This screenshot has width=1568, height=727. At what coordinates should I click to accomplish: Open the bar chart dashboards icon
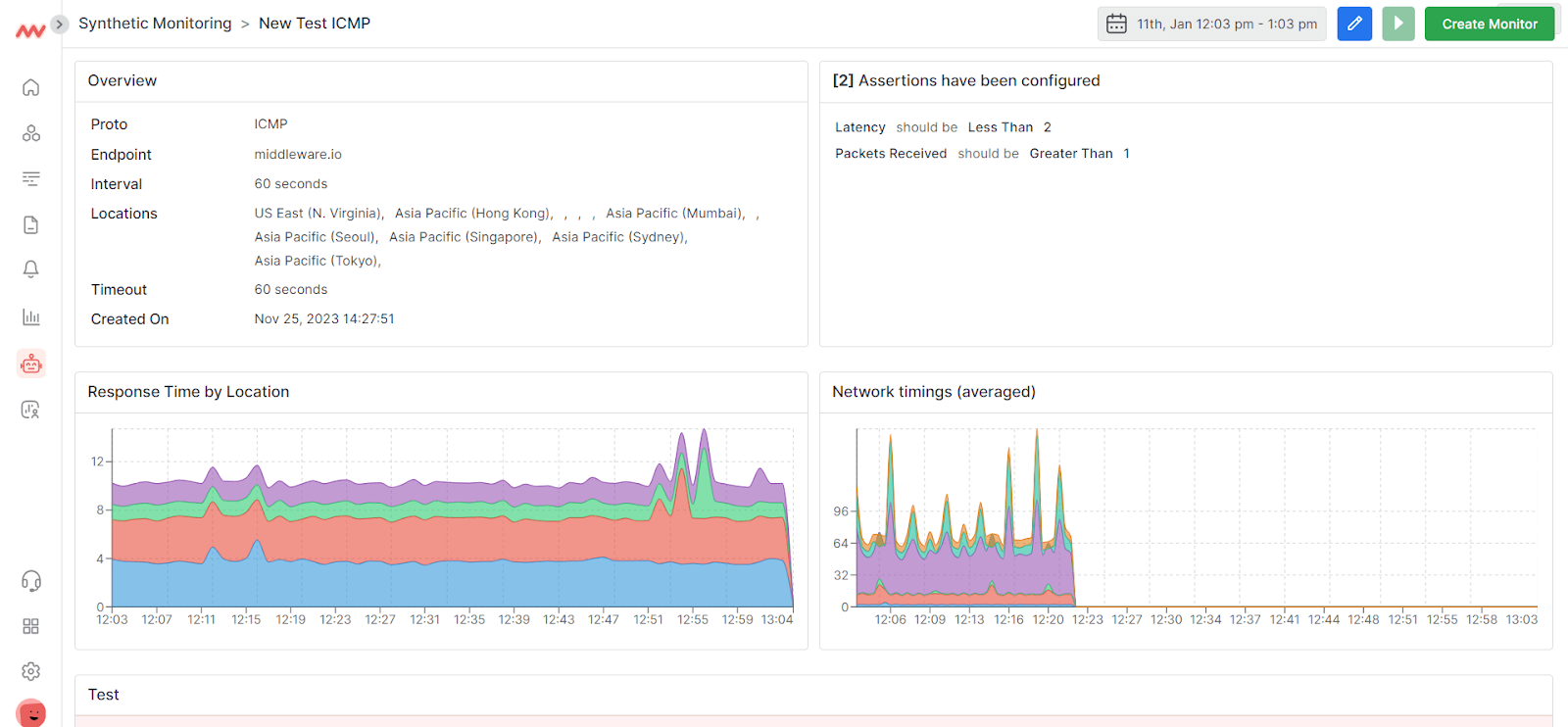[x=31, y=316]
